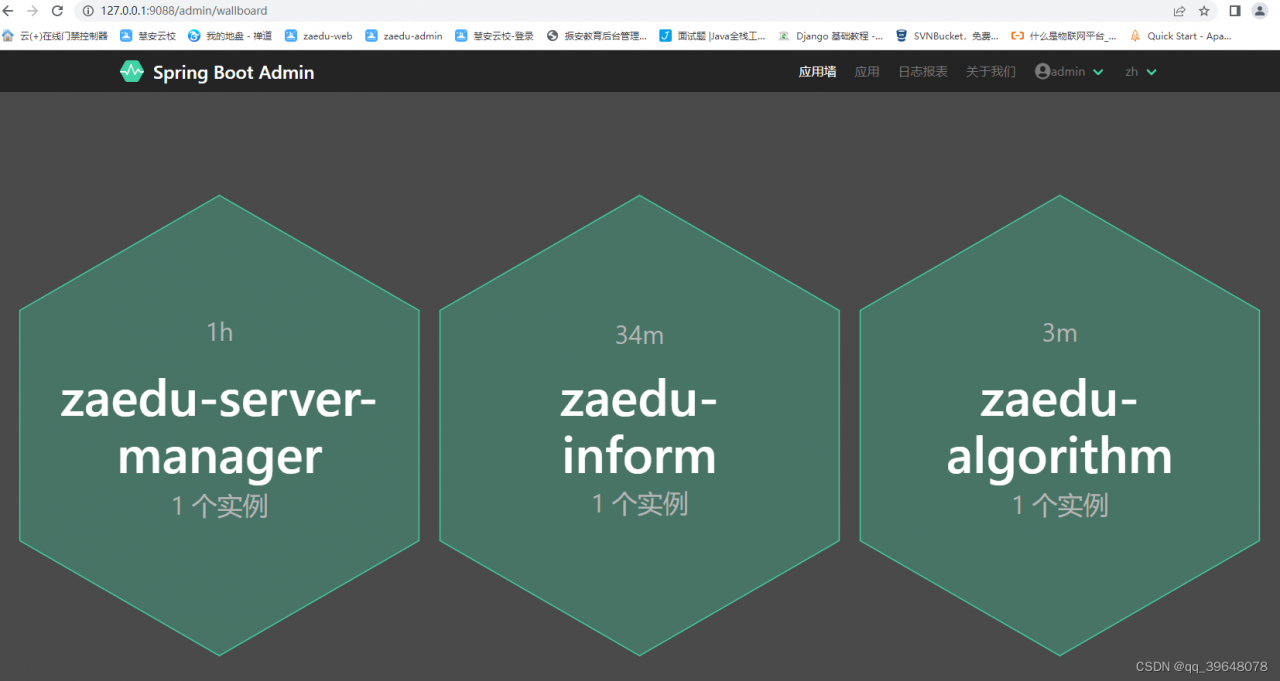Image resolution: width=1280 pixels, height=681 pixels.
Task: Click the Spring Boot Admin title text
Action: click(x=233, y=72)
